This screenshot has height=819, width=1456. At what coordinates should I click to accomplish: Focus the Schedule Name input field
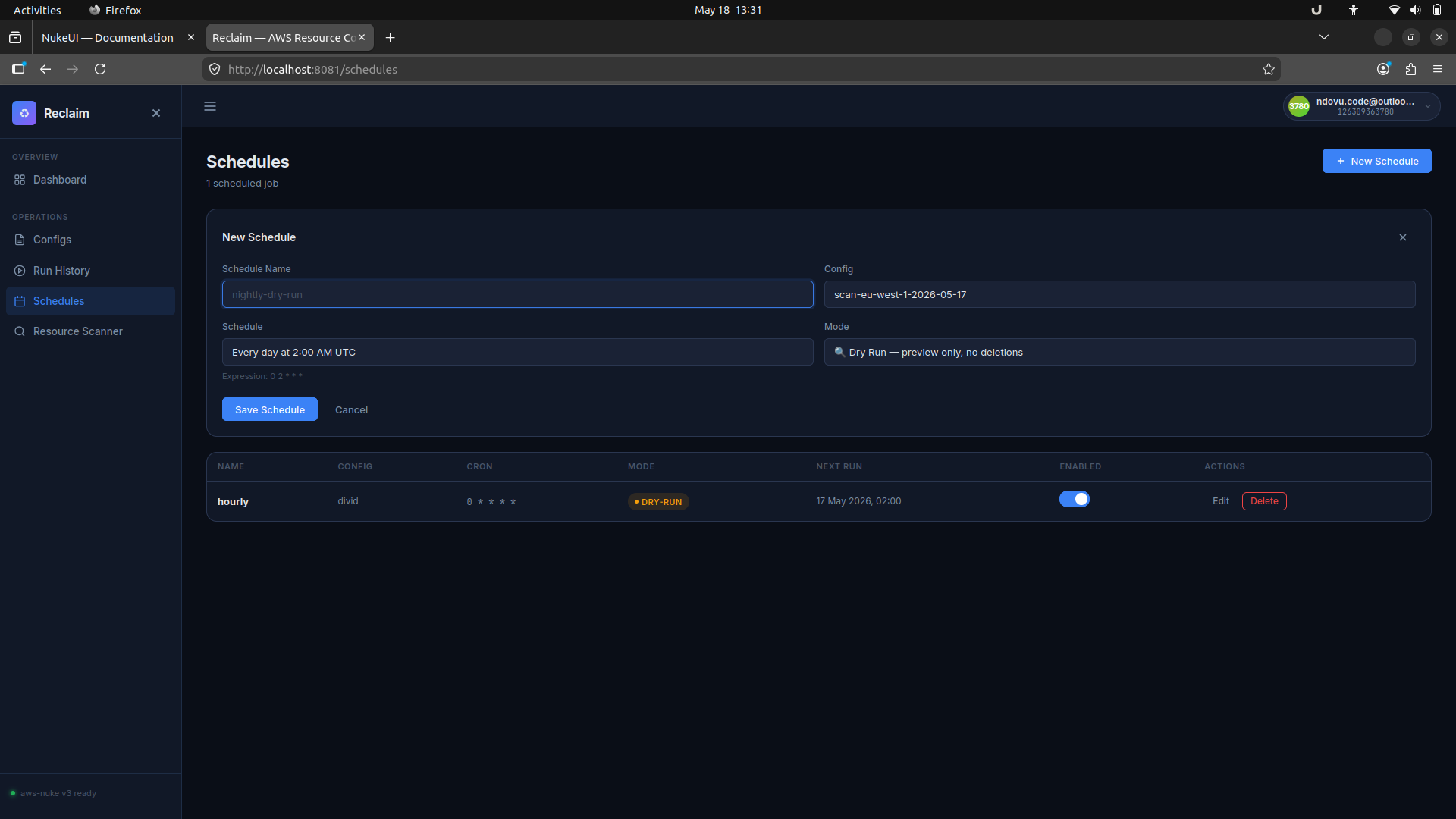tap(517, 294)
